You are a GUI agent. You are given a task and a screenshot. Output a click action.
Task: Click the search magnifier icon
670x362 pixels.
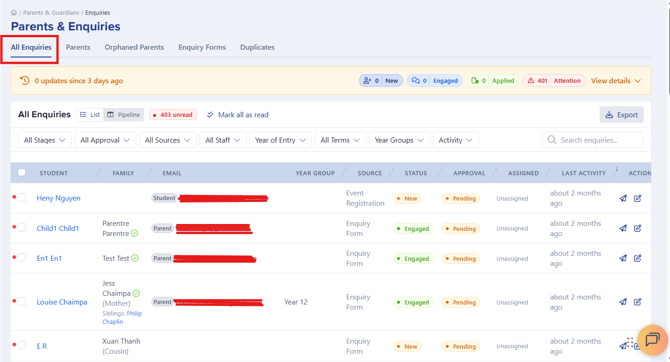coord(552,140)
